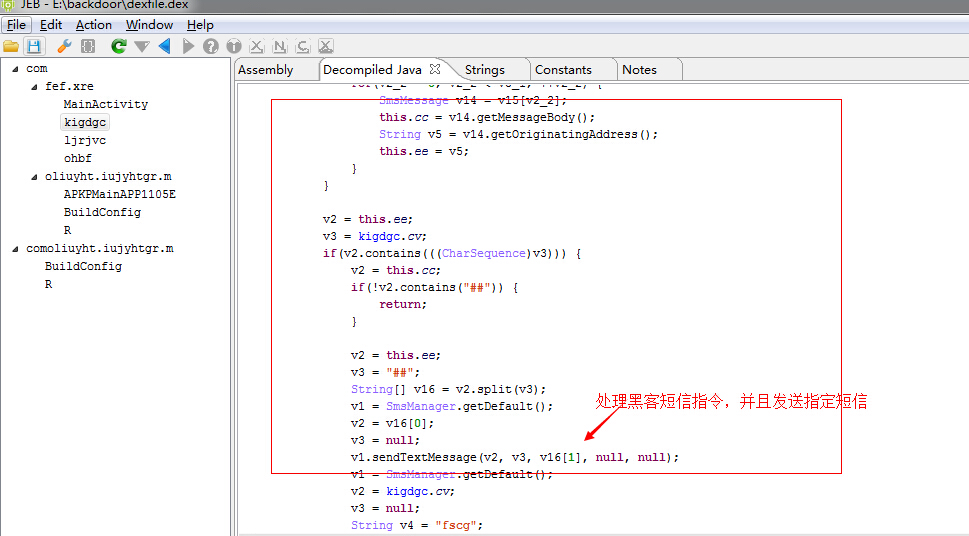
Task: Select BuildConfig under oliuyht.iujyhtgr.m
Action: coord(102,212)
